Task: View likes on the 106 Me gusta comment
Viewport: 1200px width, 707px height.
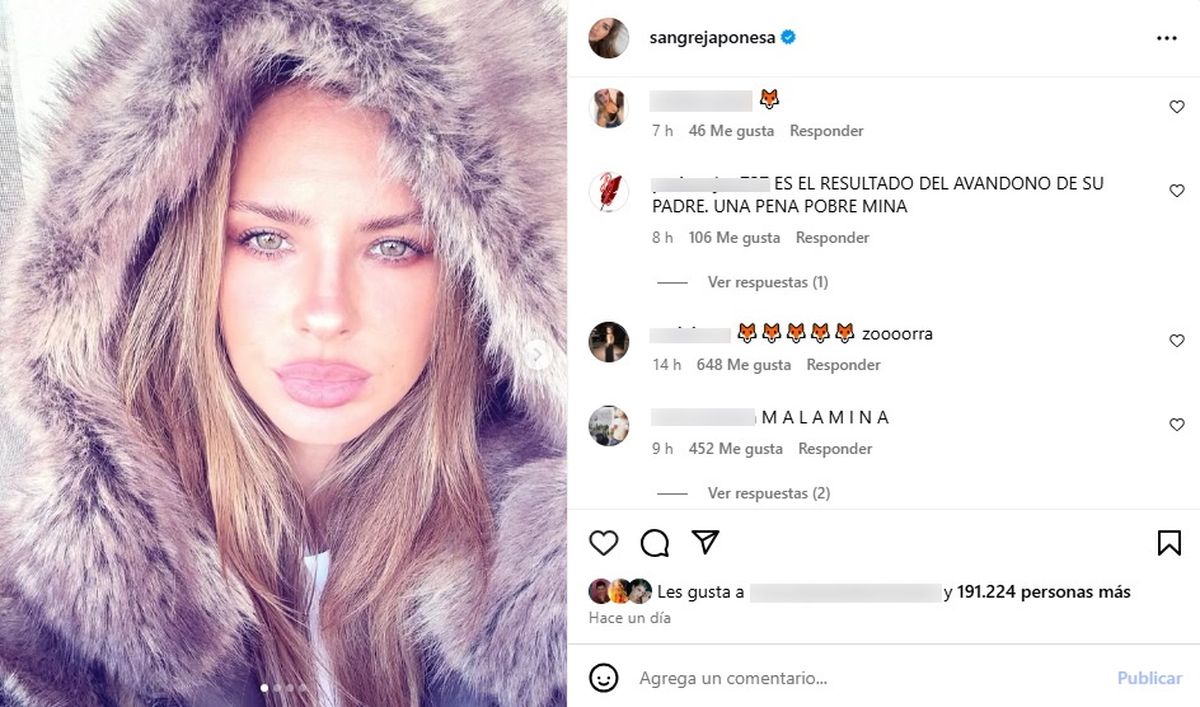Action: (734, 238)
